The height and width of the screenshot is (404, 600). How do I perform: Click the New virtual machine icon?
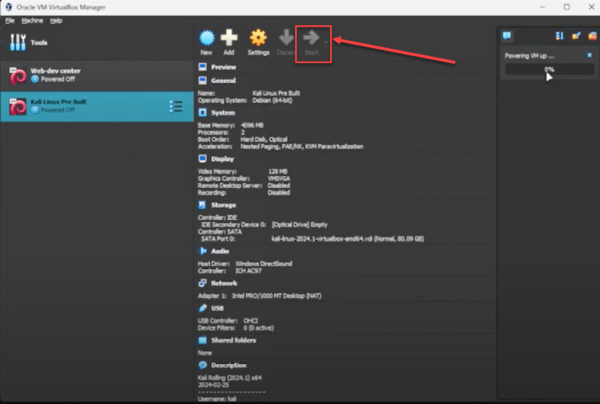pos(206,41)
